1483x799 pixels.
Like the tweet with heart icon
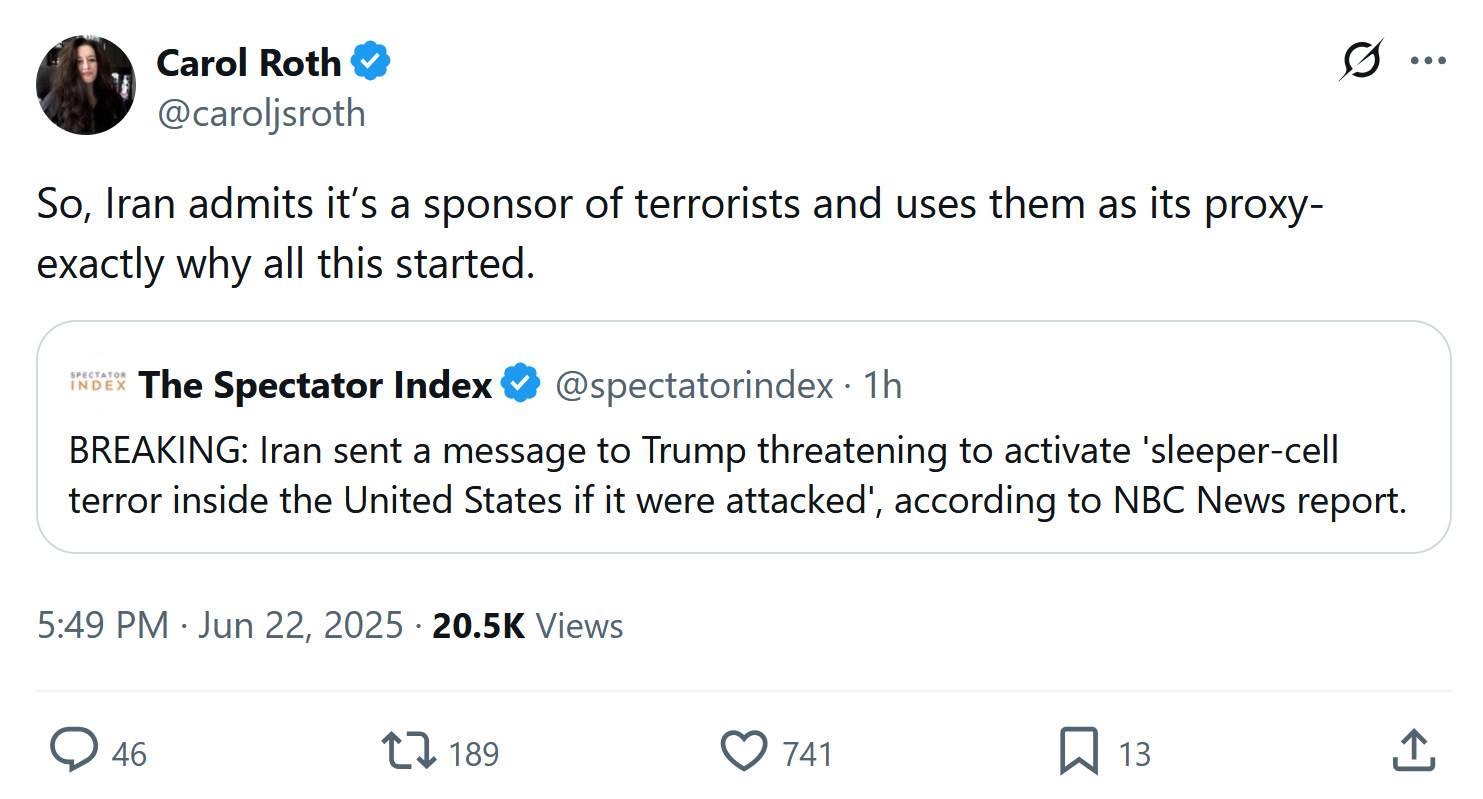(x=744, y=751)
